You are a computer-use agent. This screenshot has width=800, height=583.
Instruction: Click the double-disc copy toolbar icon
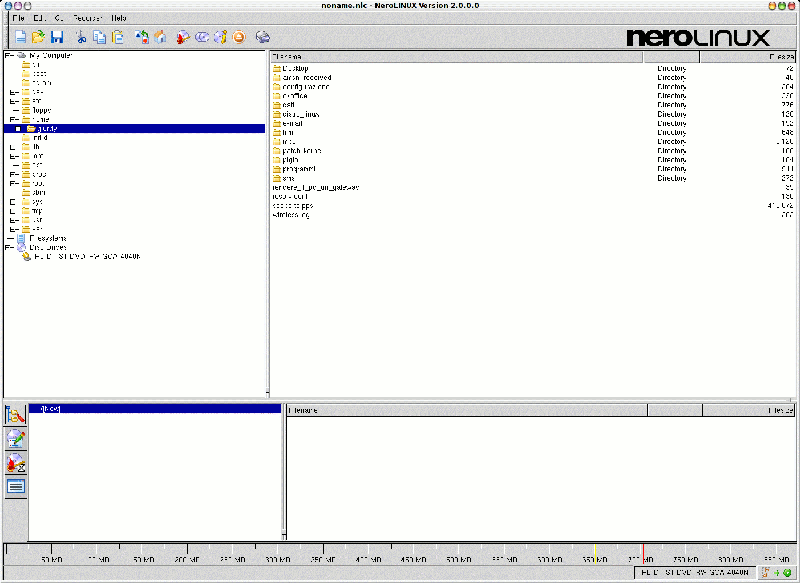click(x=202, y=37)
